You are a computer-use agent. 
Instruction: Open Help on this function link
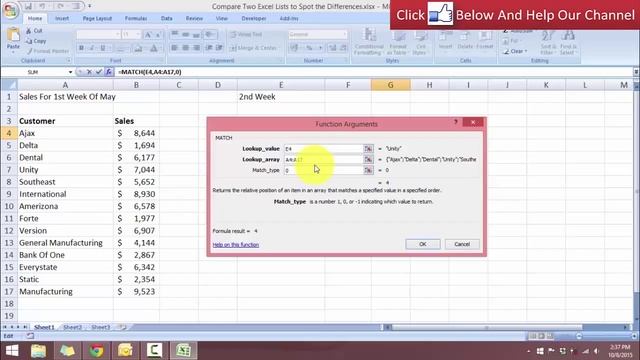236,244
